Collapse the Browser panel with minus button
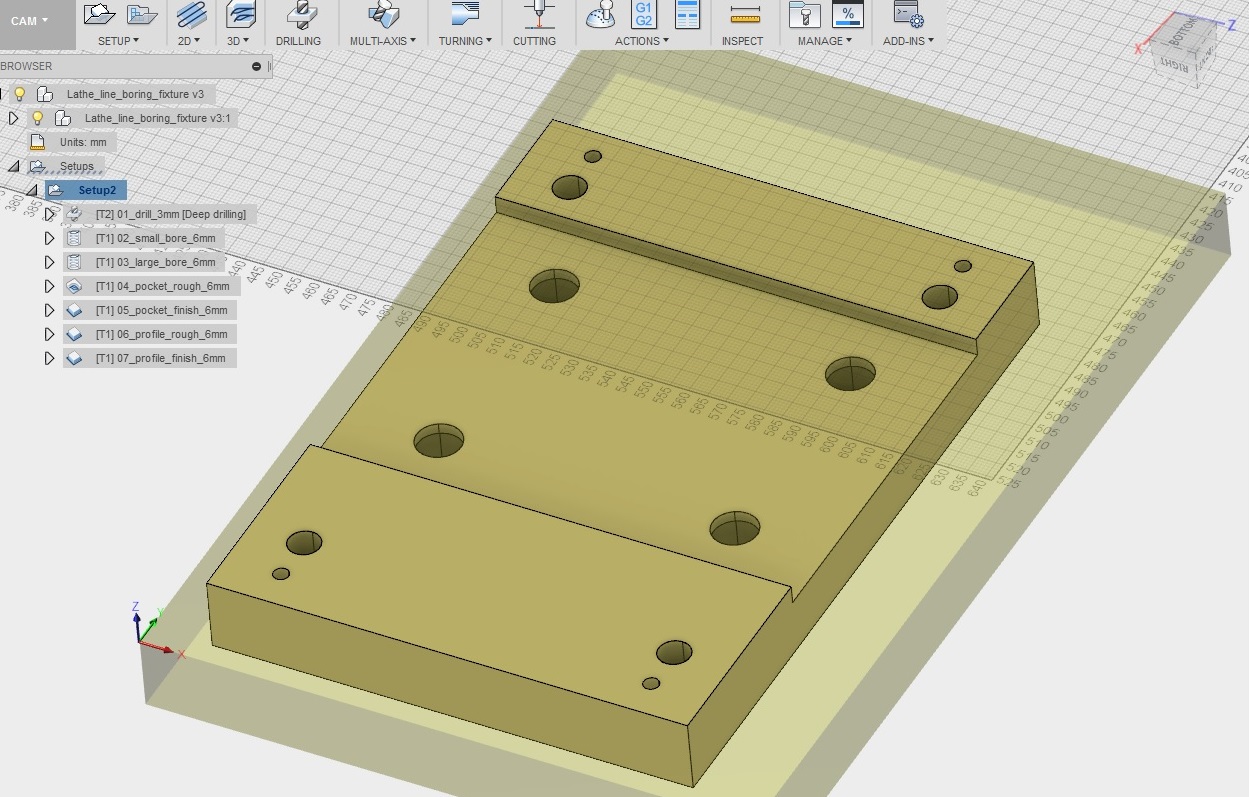Screen dimensions: 1249x797 tap(256, 66)
